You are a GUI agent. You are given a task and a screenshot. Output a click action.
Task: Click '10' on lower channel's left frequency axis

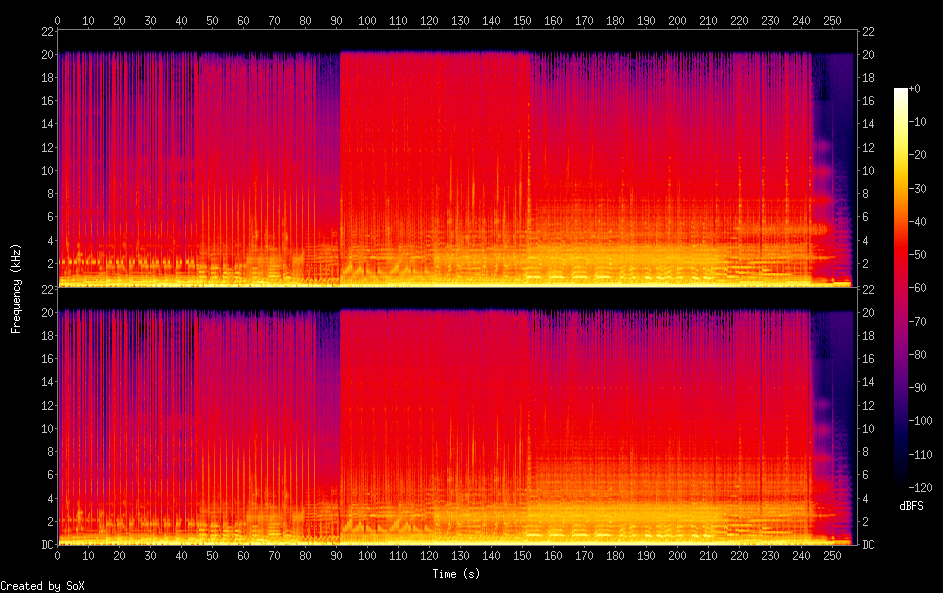click(x=48, y=428)
